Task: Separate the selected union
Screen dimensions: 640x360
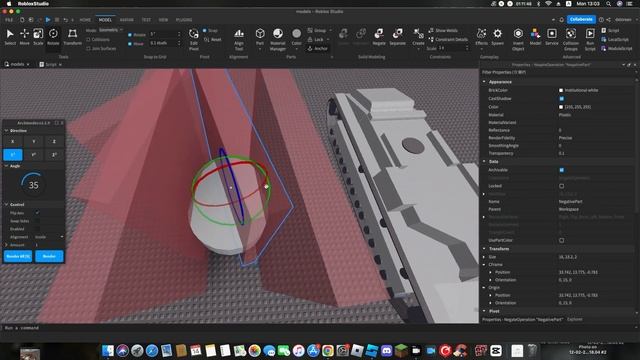Action: point(397,37)
